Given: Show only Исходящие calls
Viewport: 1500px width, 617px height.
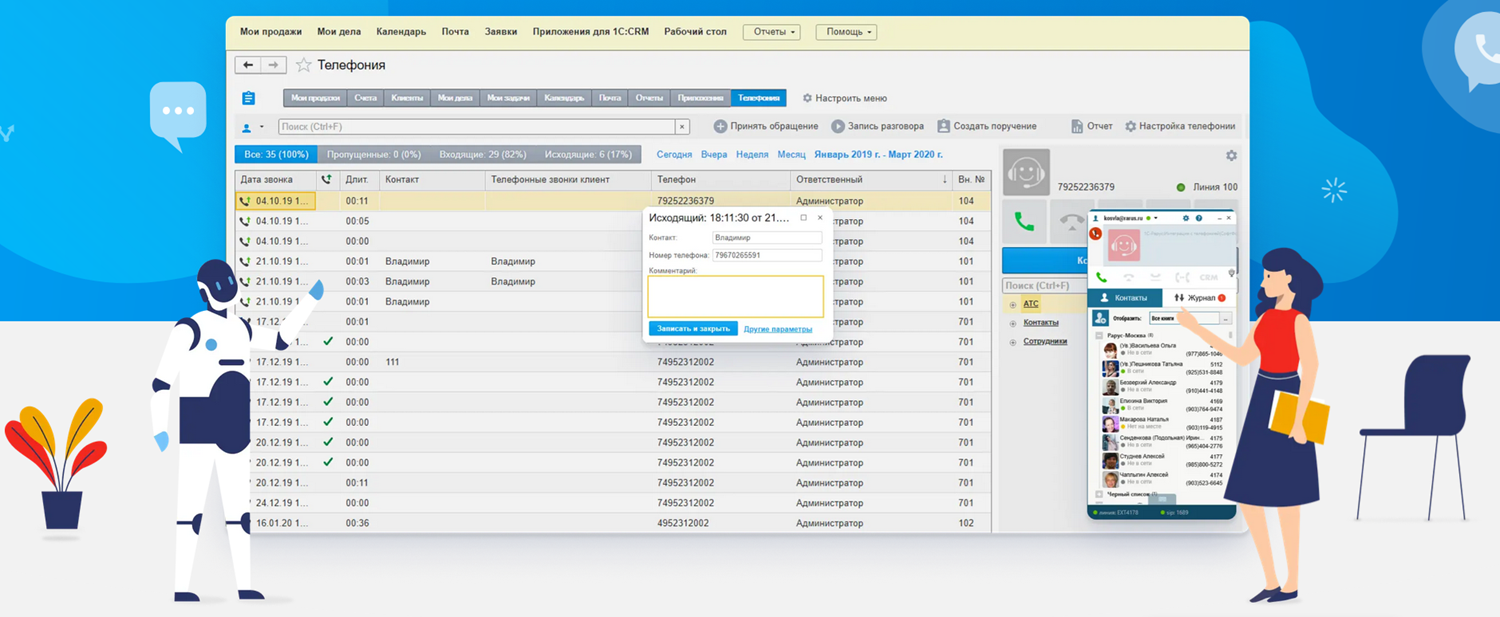Looking at the screenshot, I should [588, 155].
